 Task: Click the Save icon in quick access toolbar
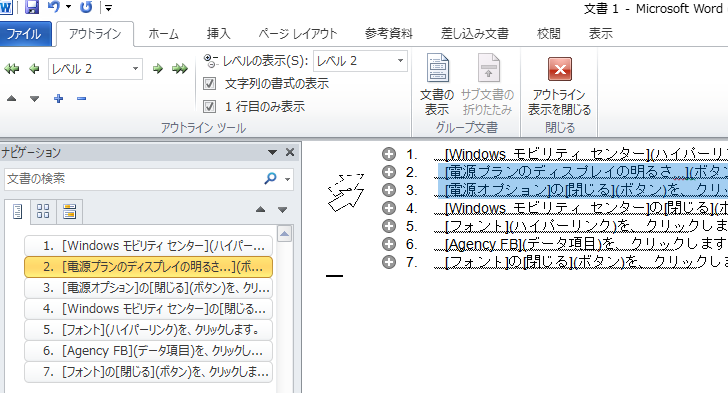tap(32, 7)
